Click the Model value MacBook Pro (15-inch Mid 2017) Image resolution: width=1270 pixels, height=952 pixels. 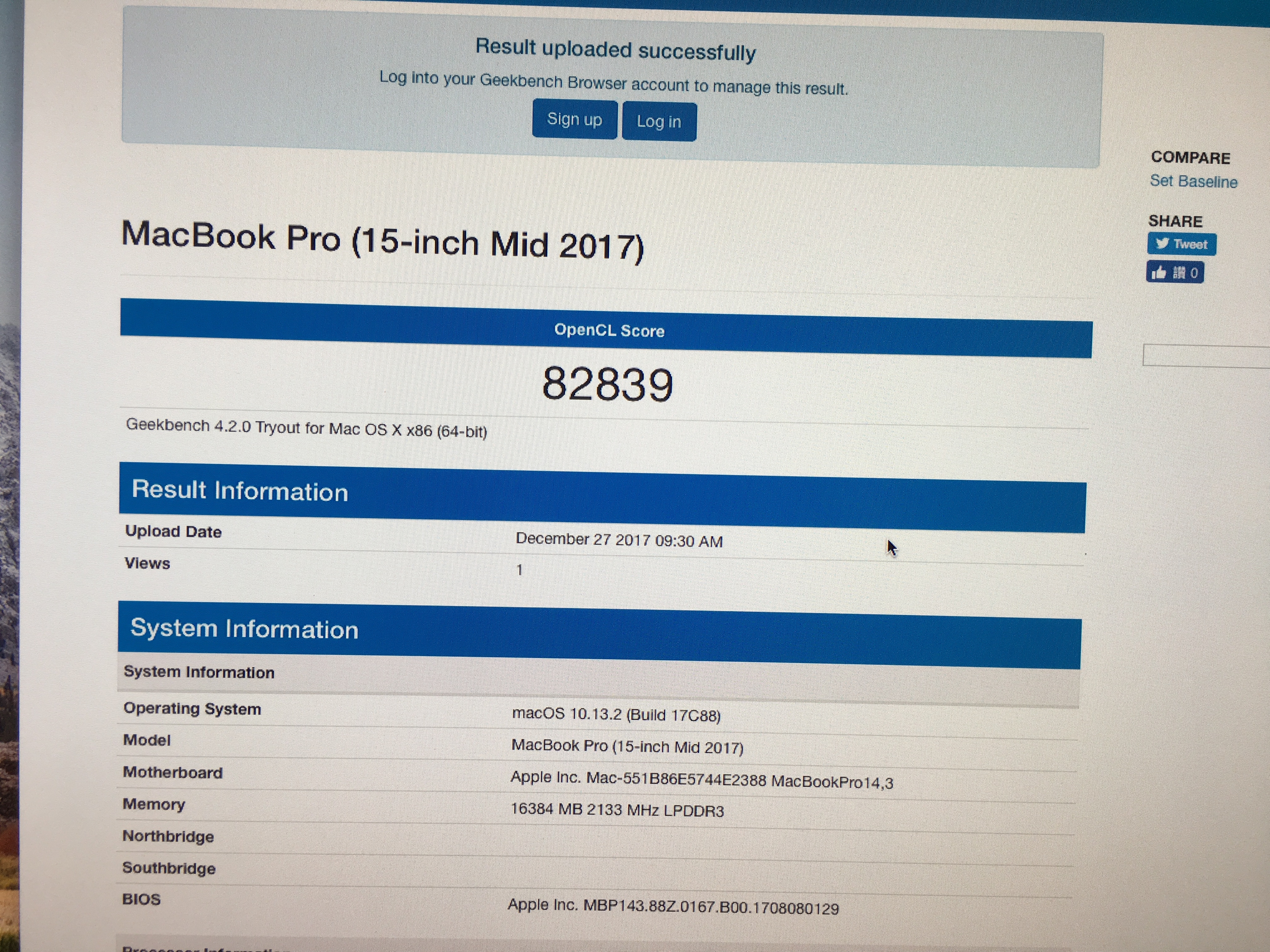(x=627, y=746)
